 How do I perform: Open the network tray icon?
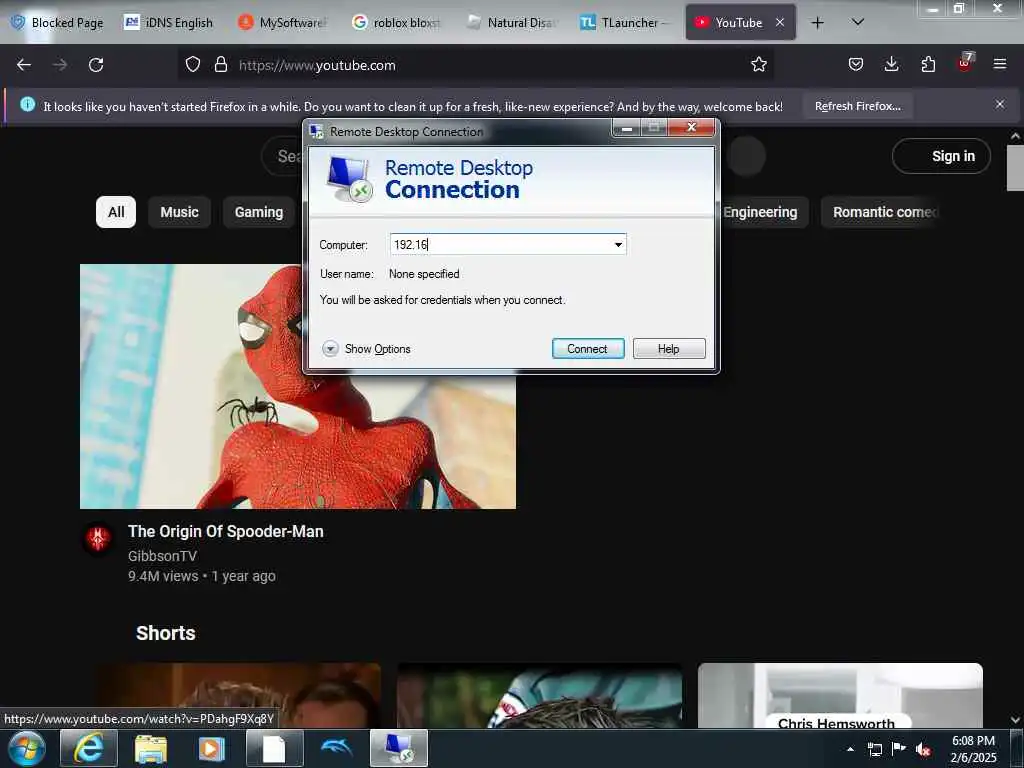click(874, 749)
